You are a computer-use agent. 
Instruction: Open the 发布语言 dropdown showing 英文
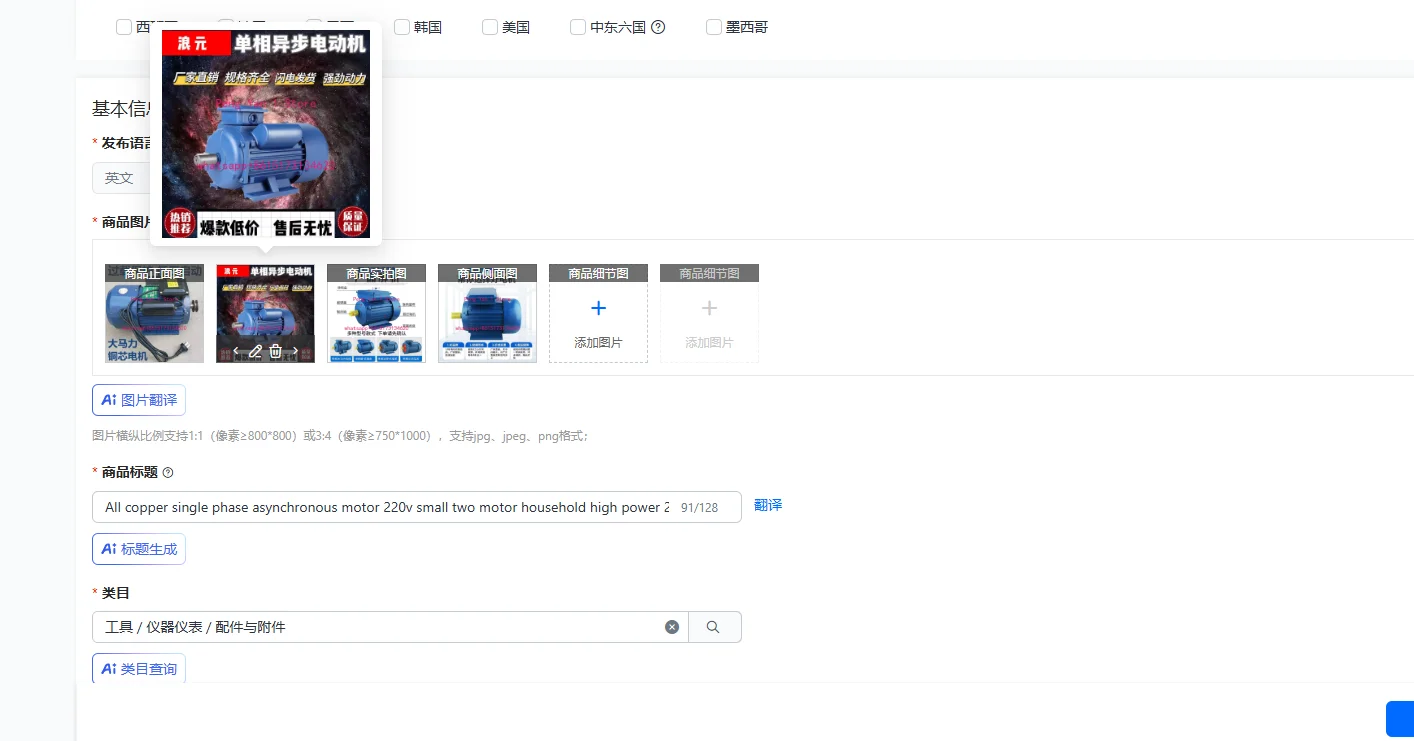click(121, 178)
